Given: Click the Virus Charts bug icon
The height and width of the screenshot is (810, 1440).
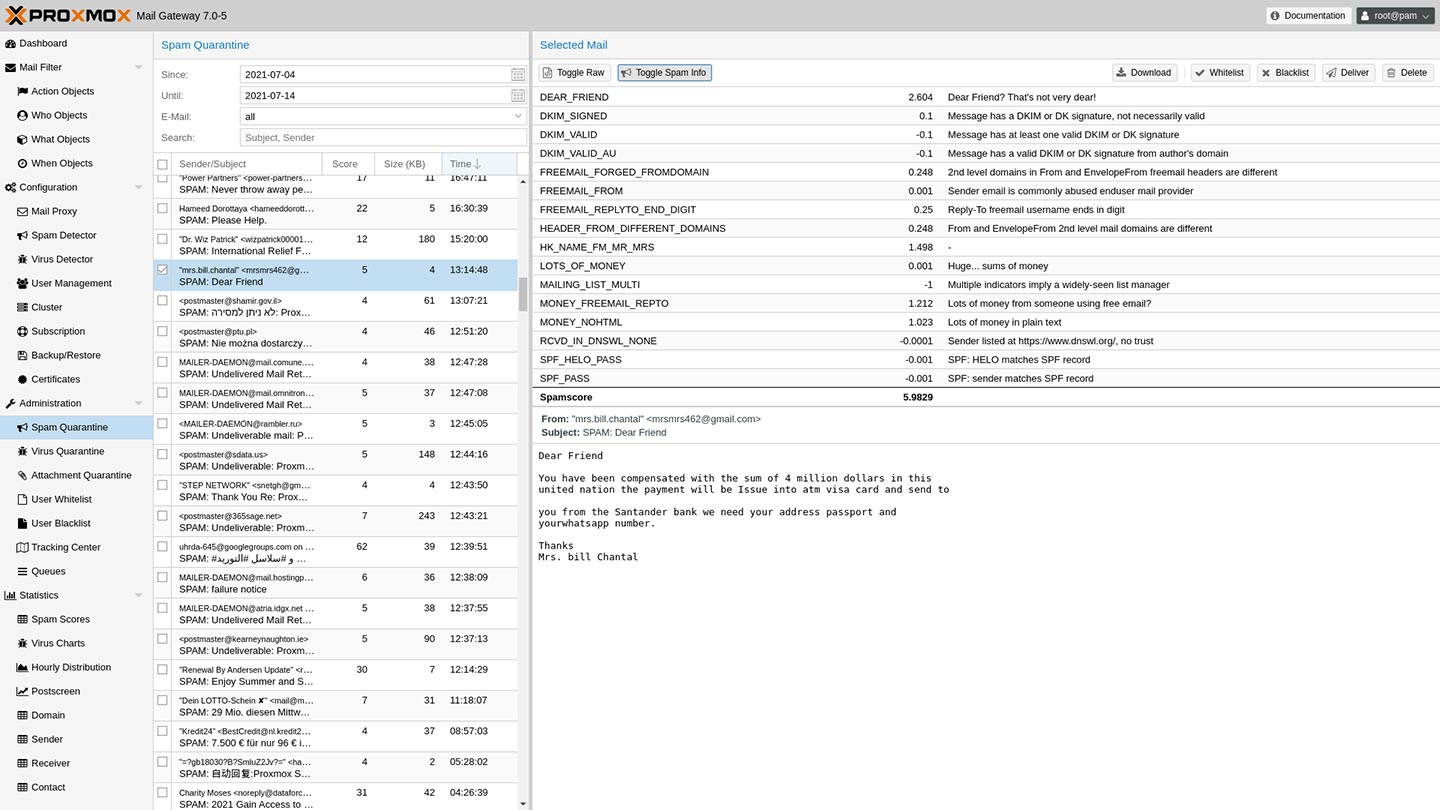Looking at the screenshot, I should click(22, 643).
